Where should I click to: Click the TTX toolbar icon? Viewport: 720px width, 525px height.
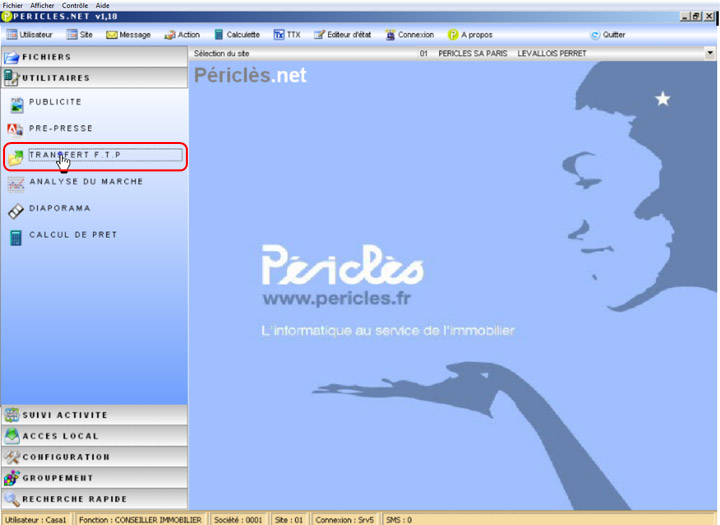point(280,35)
